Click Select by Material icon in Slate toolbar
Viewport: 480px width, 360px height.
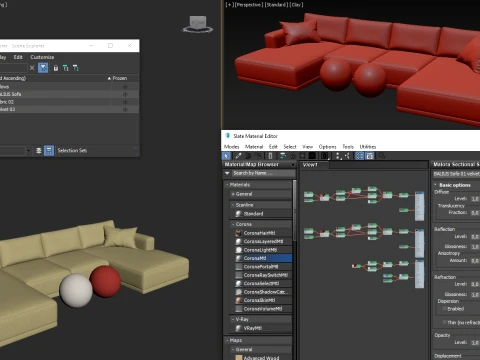point(381,156)
